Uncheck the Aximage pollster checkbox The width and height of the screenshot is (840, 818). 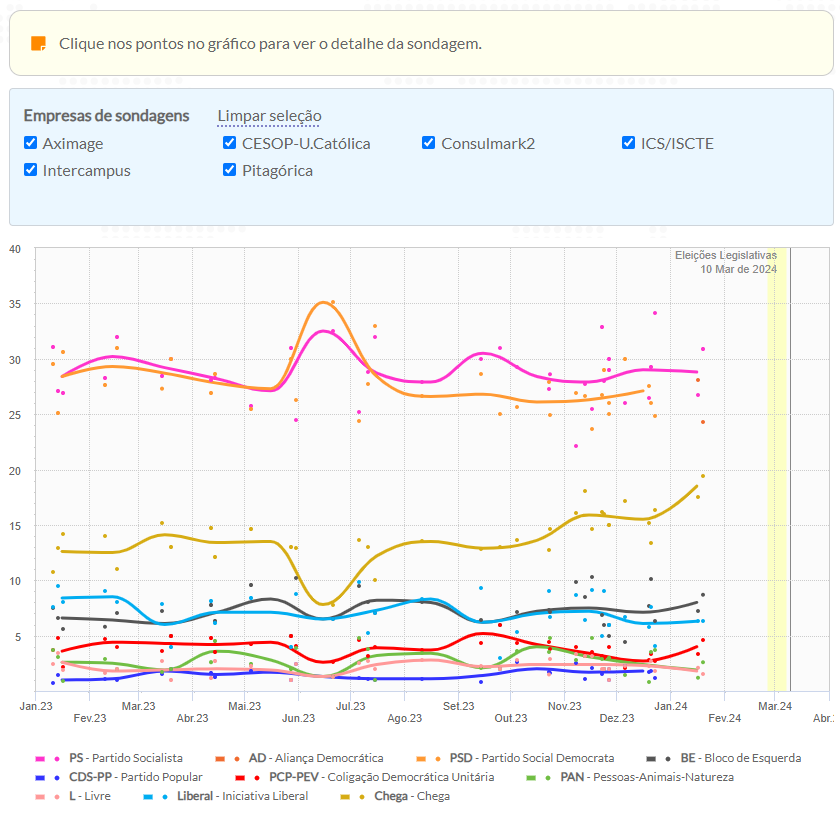point(31,143)
